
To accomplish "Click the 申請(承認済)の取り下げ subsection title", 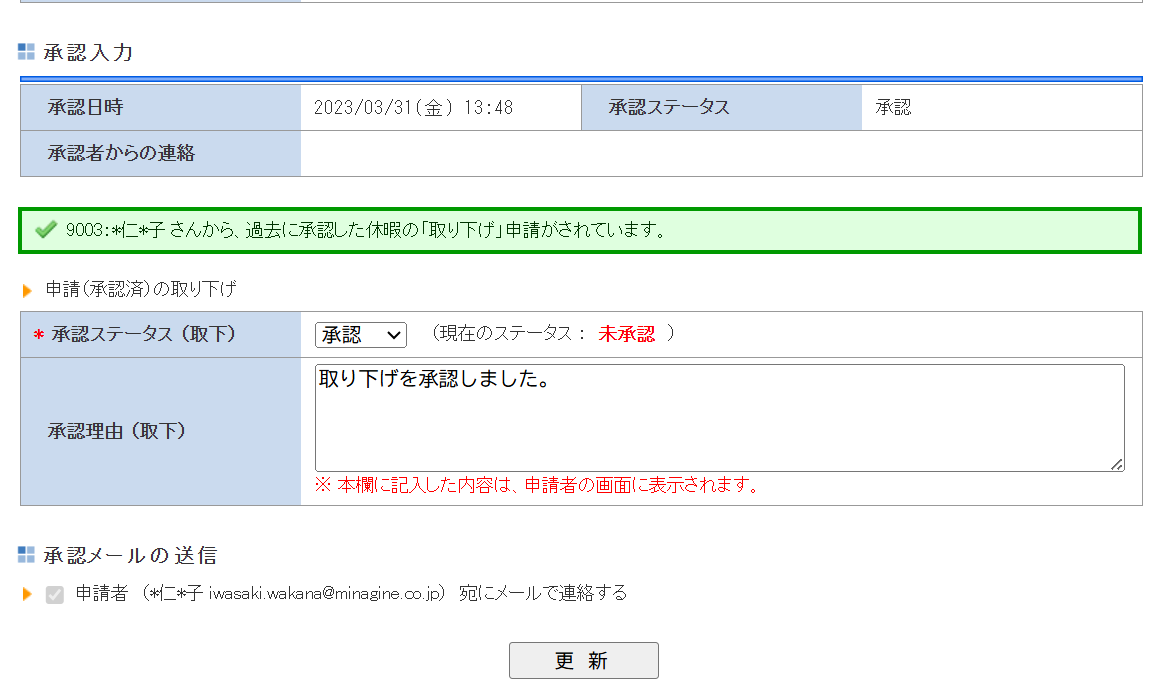I will (141, 290).
